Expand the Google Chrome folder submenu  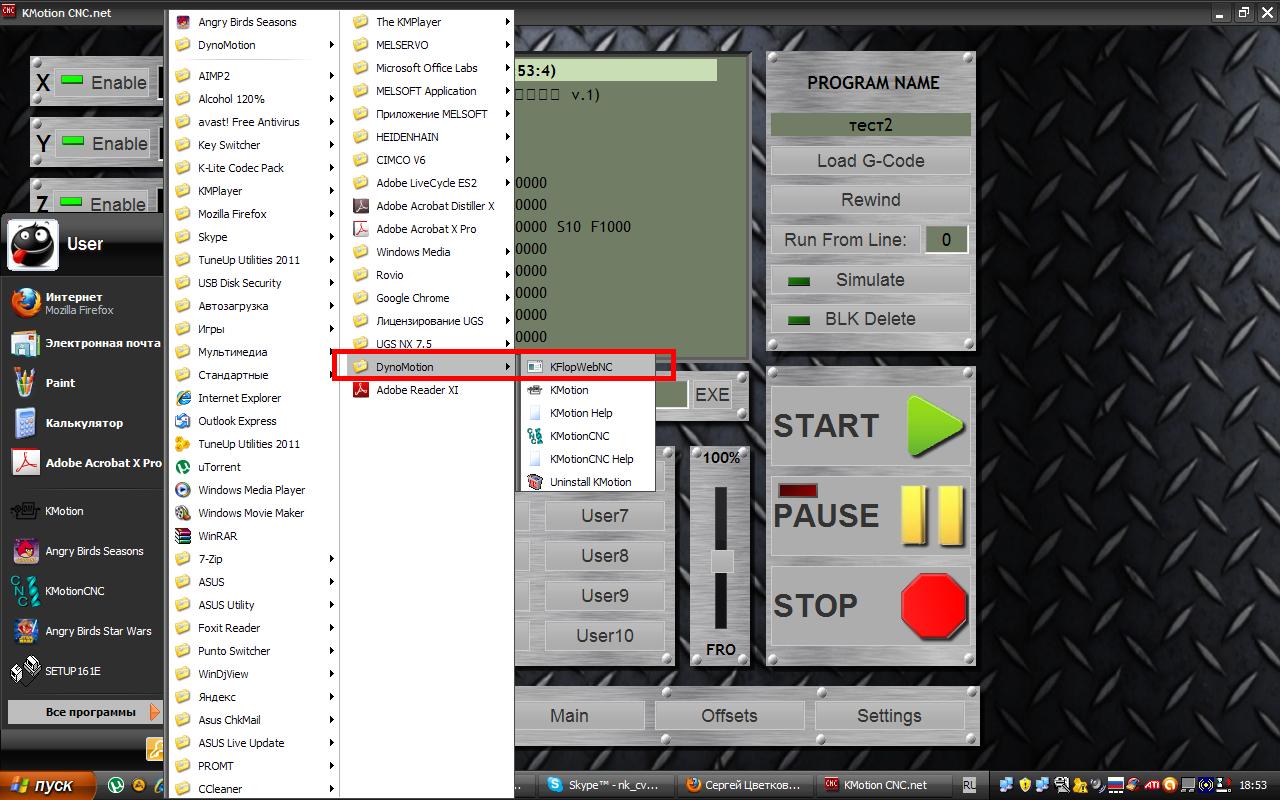point(430,298)
